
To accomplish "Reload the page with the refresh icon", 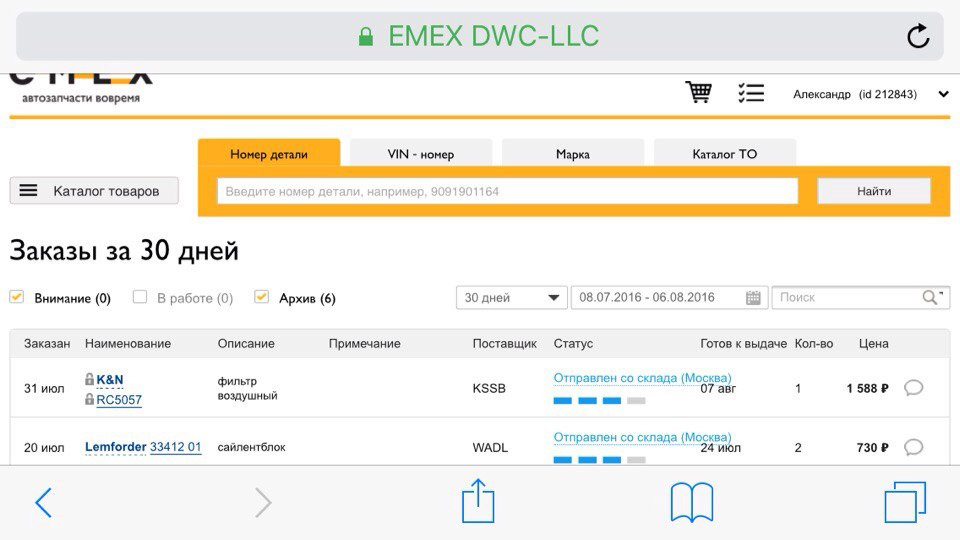I will (918, 36).
